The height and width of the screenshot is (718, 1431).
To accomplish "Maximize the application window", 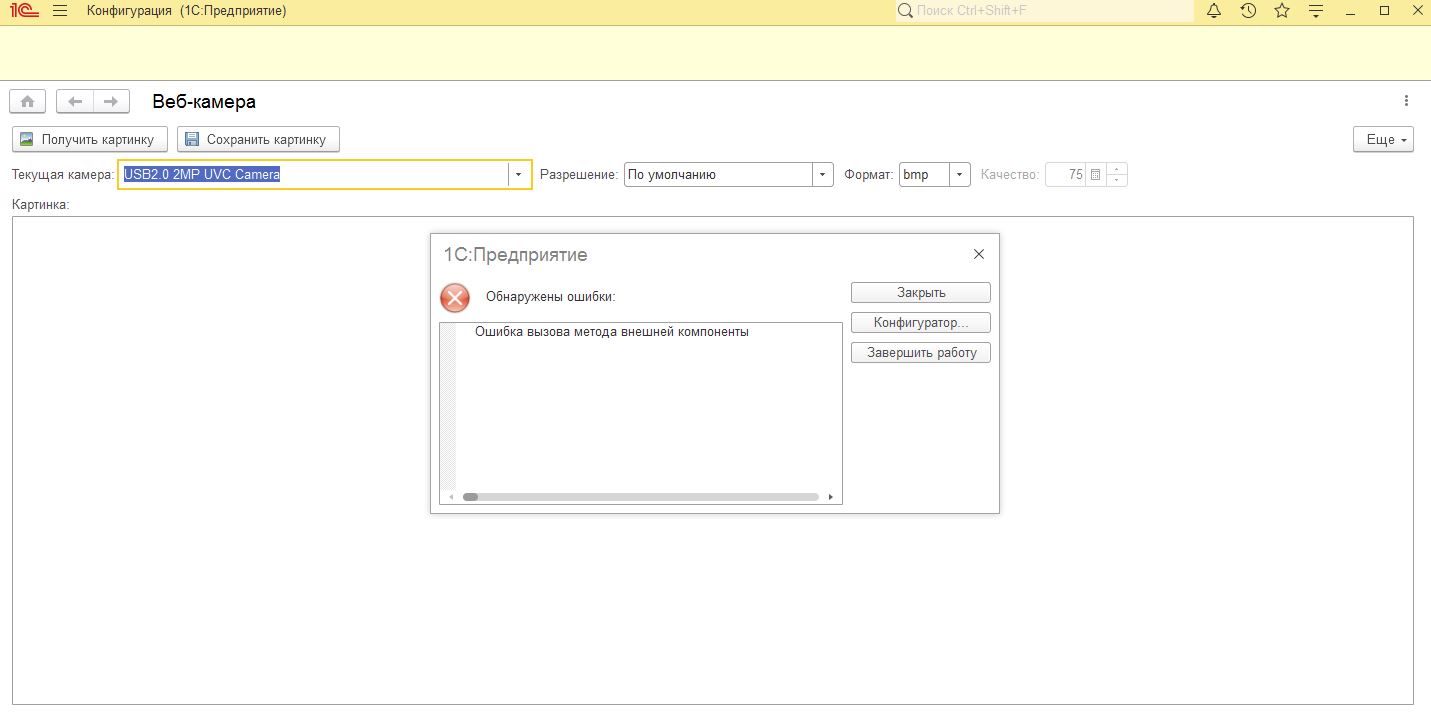I will coord(1385,11).
